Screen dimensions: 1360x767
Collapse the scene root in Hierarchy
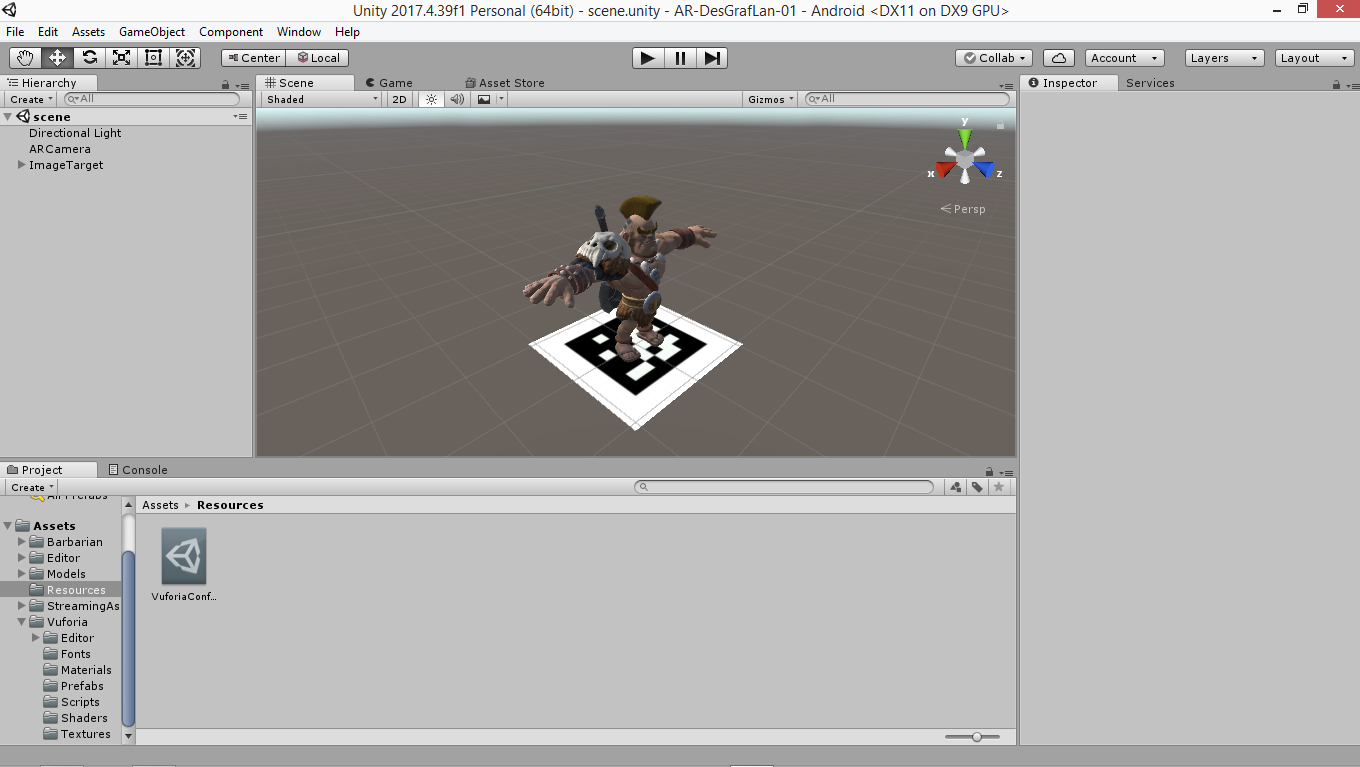pos(8,117)
